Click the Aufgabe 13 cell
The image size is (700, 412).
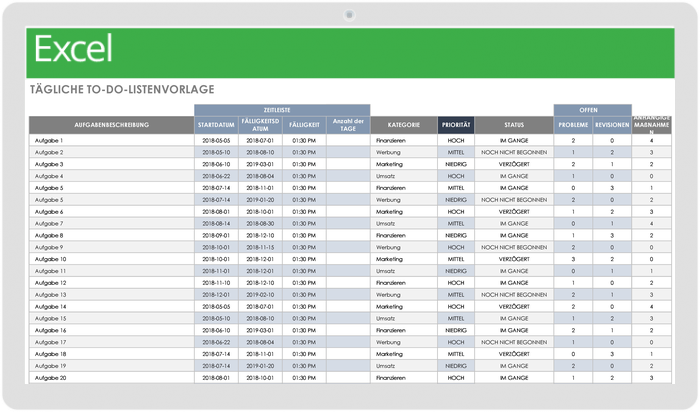[x=112, y=295]
